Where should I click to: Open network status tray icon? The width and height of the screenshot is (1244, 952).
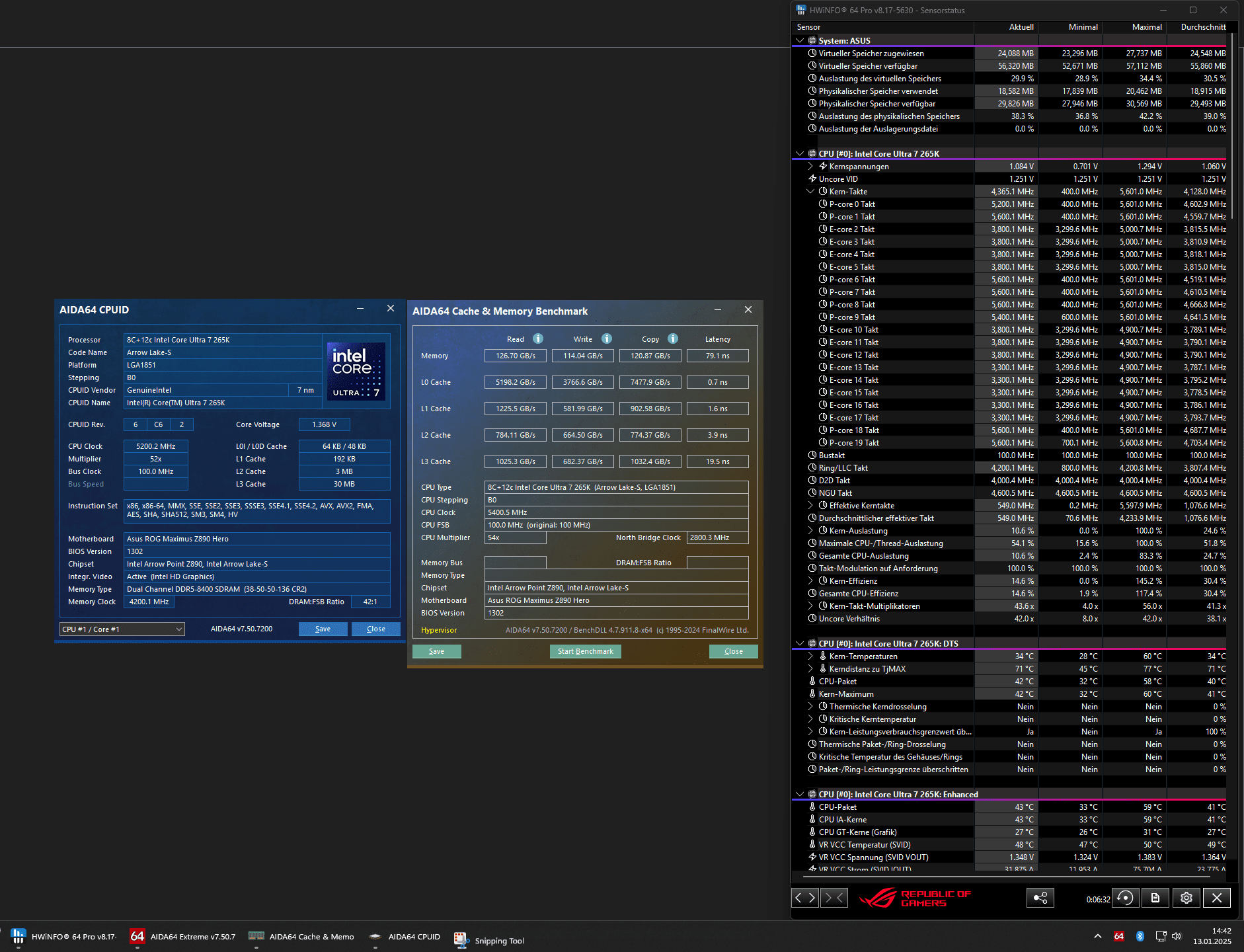[x=1161, y=936]
